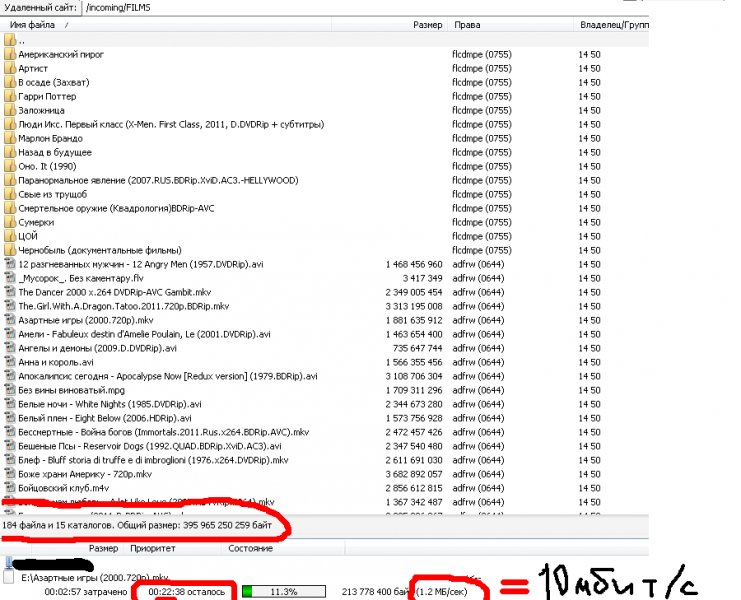
Task: Click the Приоритет queue column header
Action: point(152,548)
